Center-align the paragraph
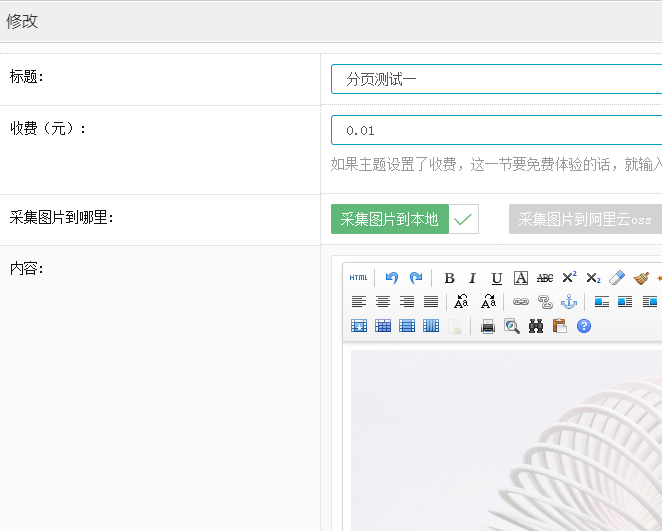Image resolution: width=662 pixels, height=531 pixels. tap(383, 302)
